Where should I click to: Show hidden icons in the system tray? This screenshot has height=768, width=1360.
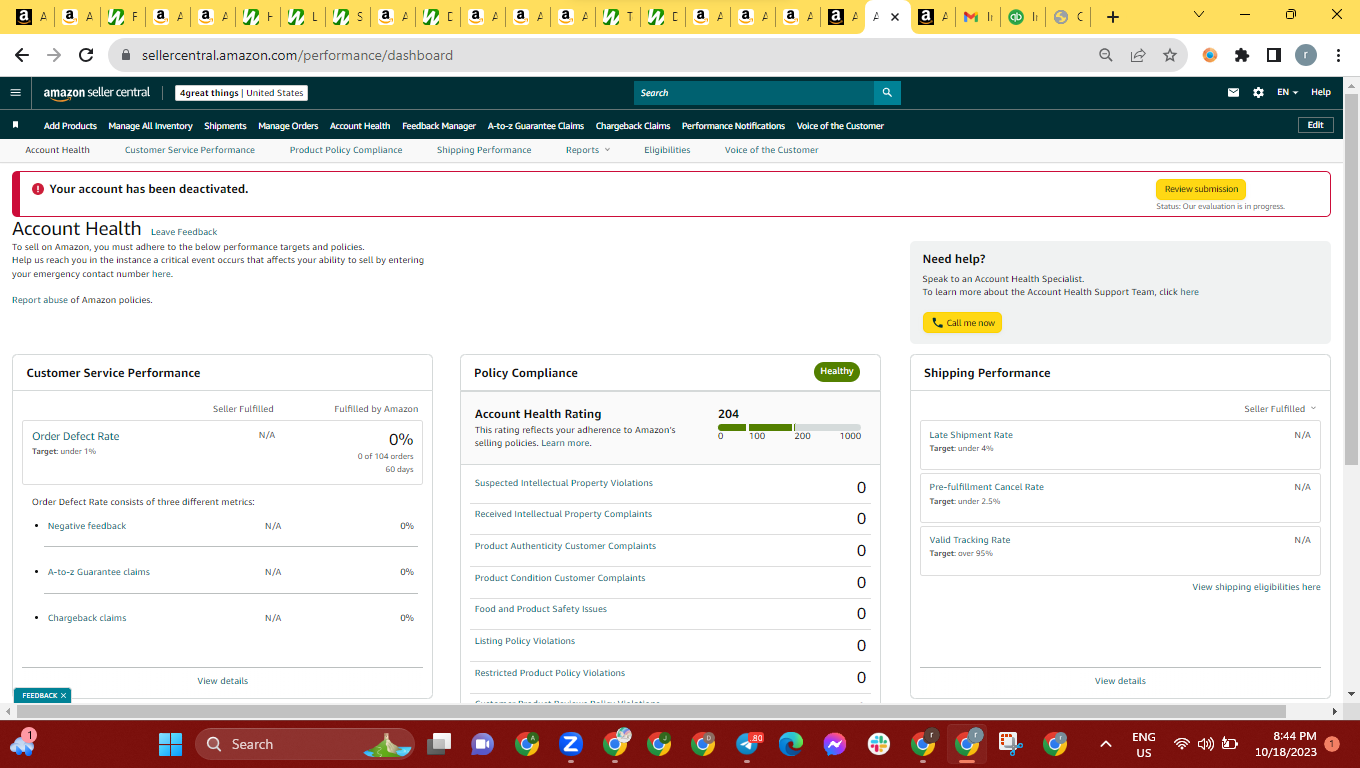(1106, 744)
